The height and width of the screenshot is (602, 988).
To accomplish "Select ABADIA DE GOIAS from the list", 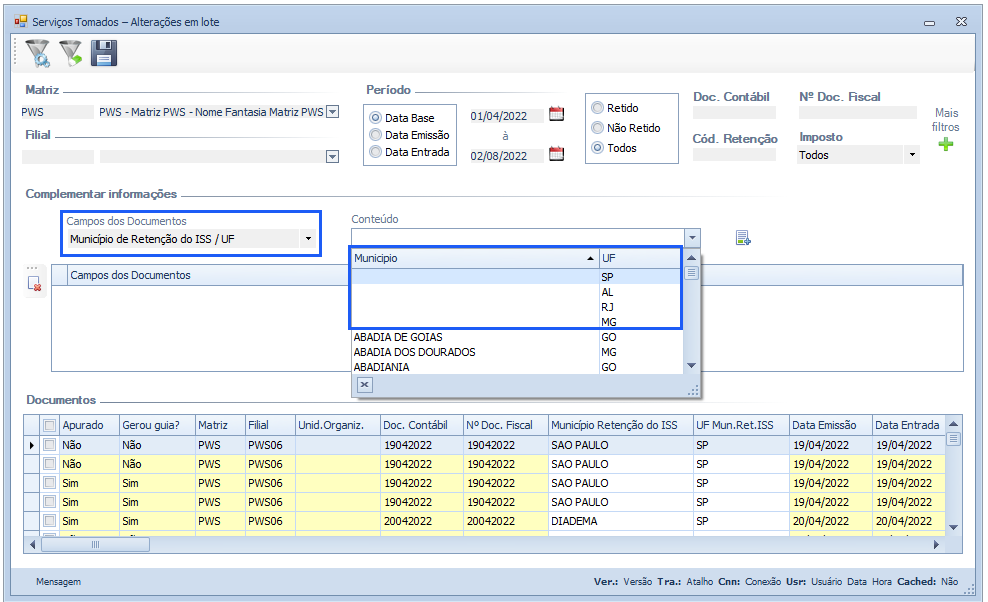I will 398,338.
